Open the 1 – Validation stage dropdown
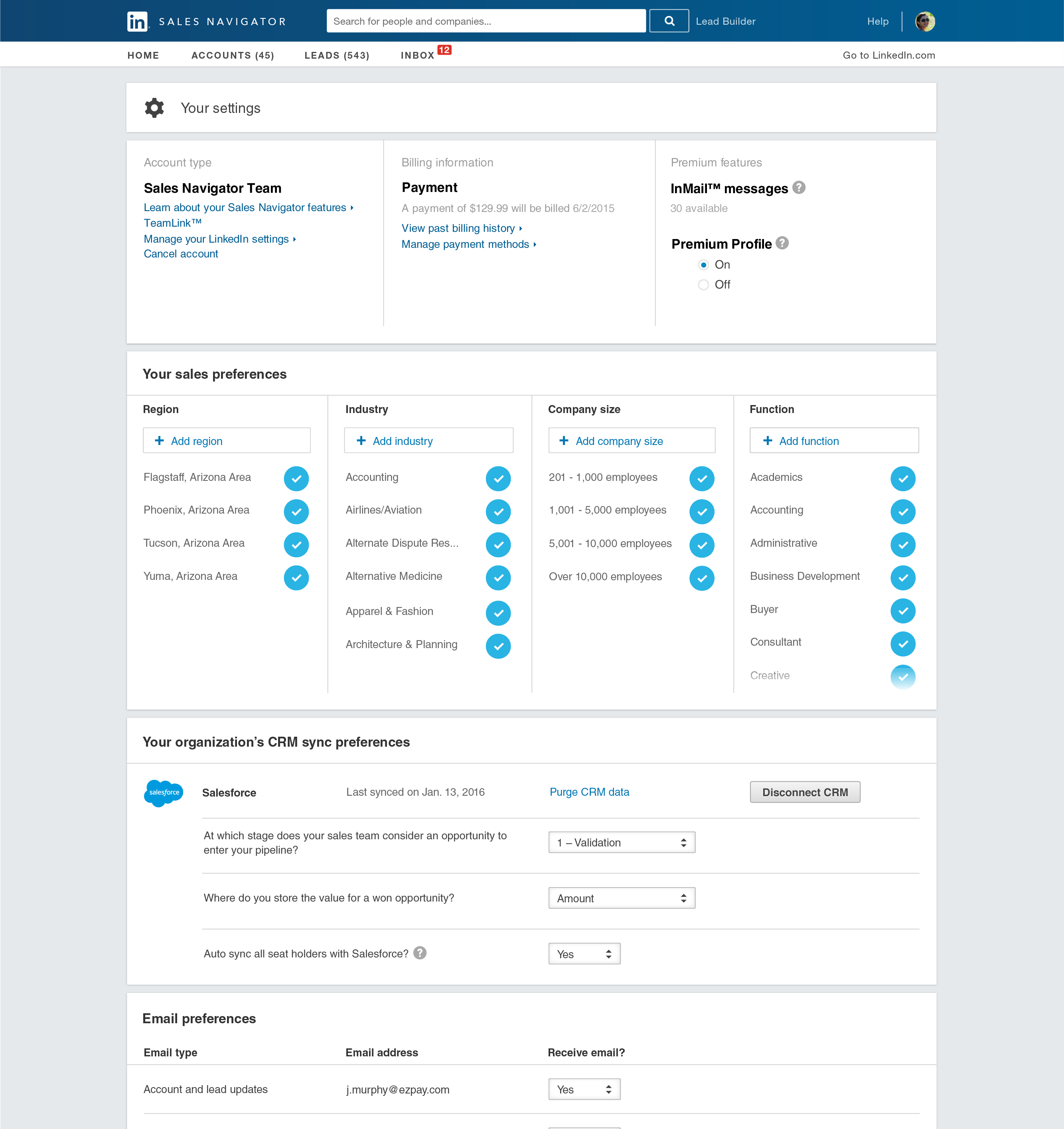This screenshot has height=1129, width=1064. click(x=622, y=842)
